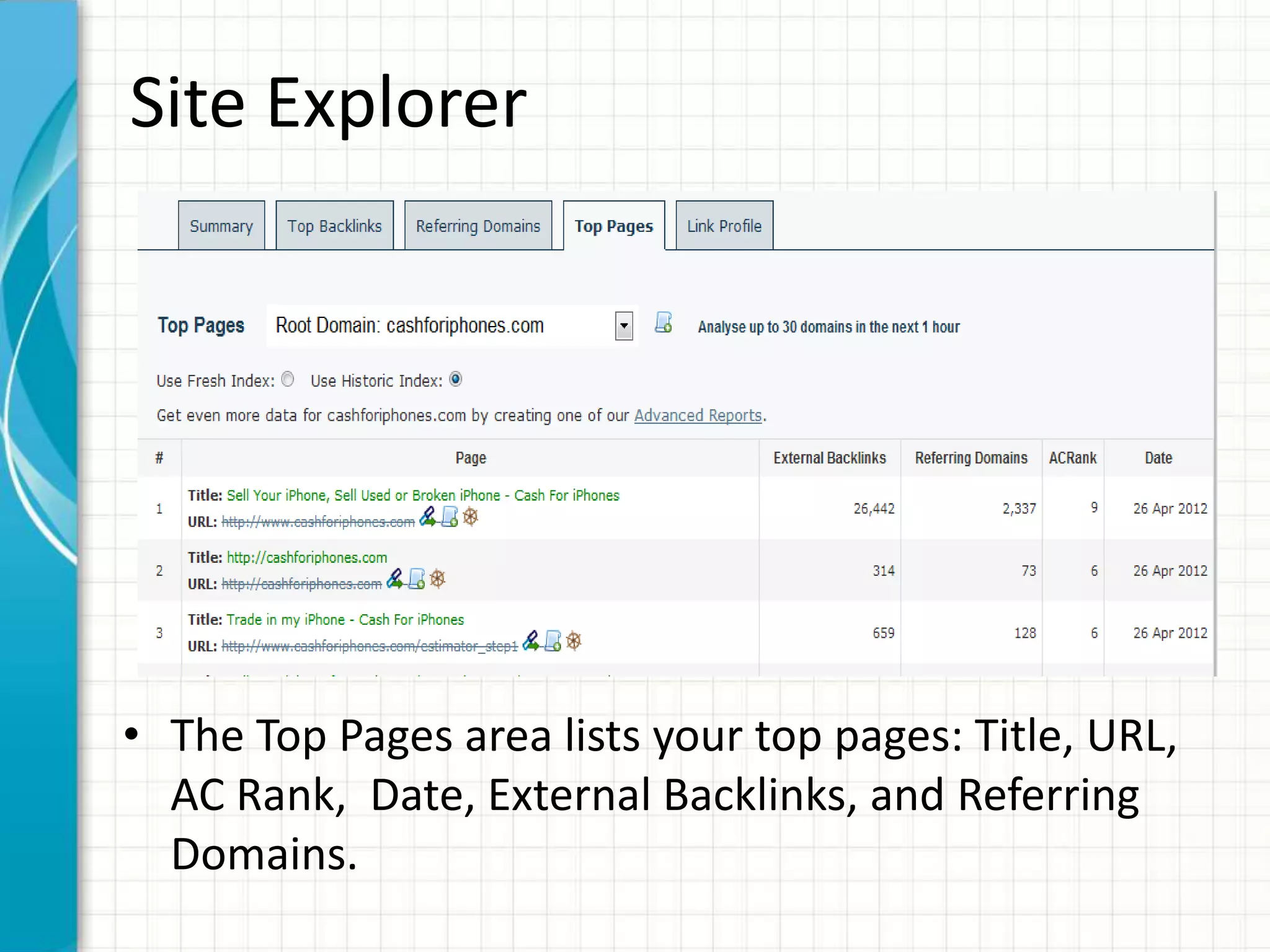Click the # column header
The width and height of the screenshot is (1270, 952).
[x=159, y=458]
